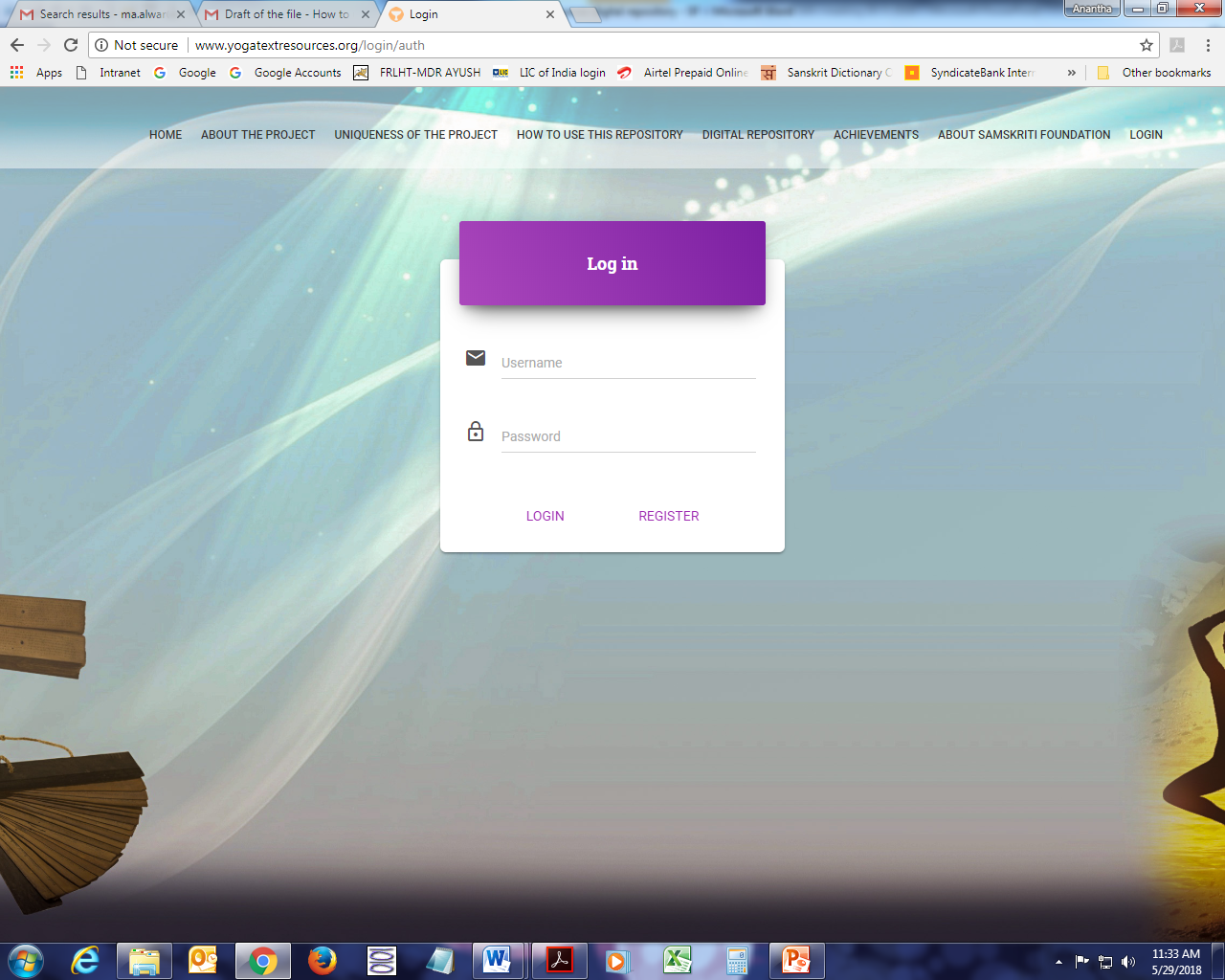Click the browser reload page icon
Viewport: 1225px width, 980px height.
[71, 45]
